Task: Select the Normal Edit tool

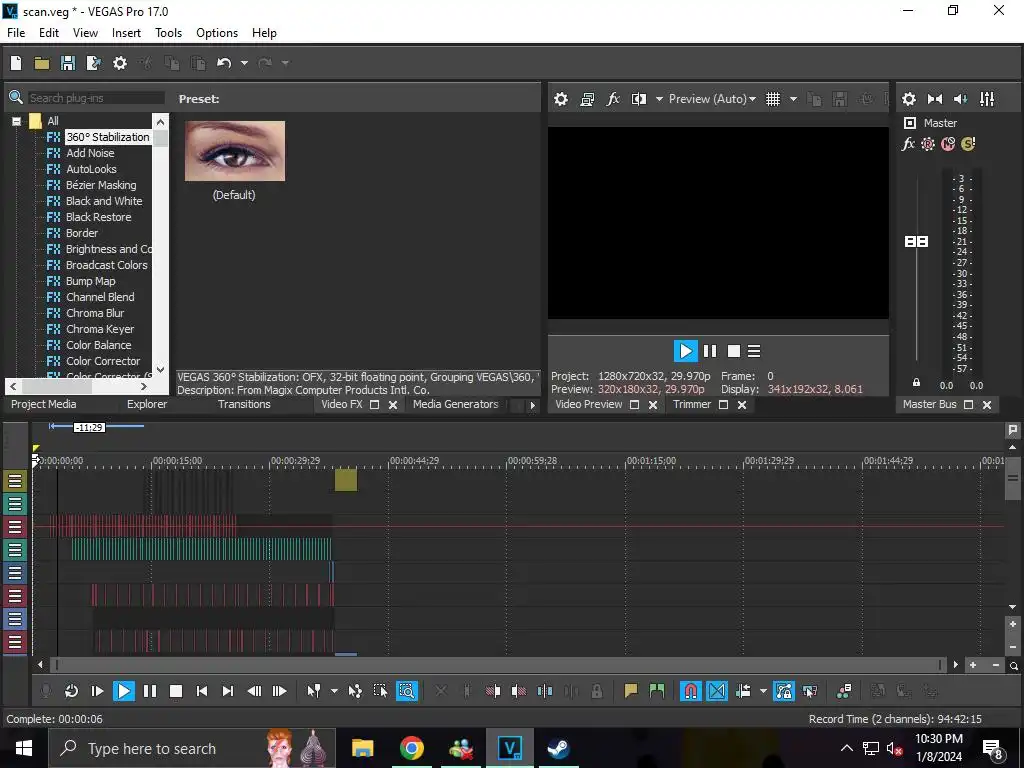Action: tap(314, 691)
